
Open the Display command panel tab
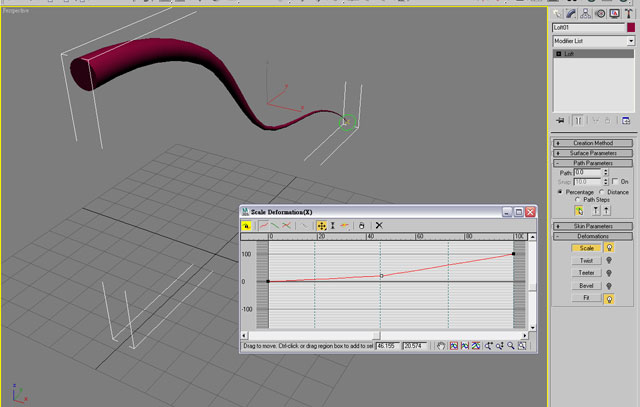(x=615, y=13)
